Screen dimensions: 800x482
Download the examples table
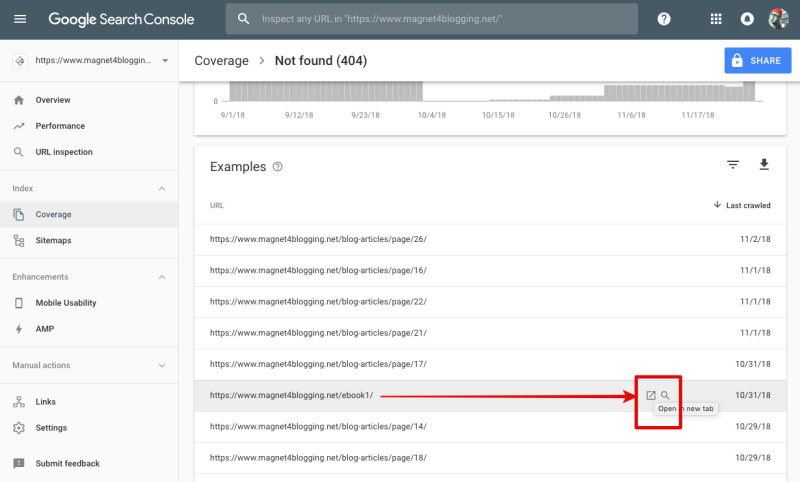tap(764, 164)
